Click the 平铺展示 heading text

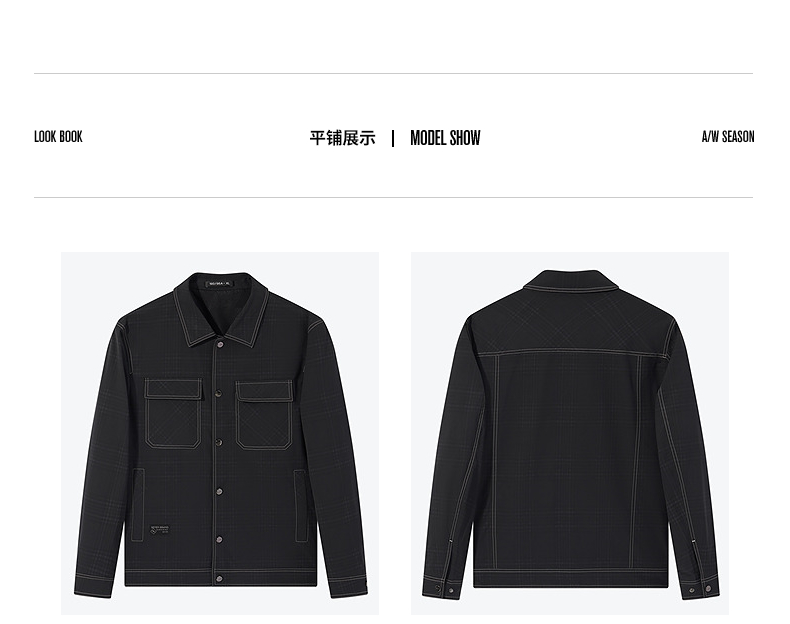(x=343, y=138)
